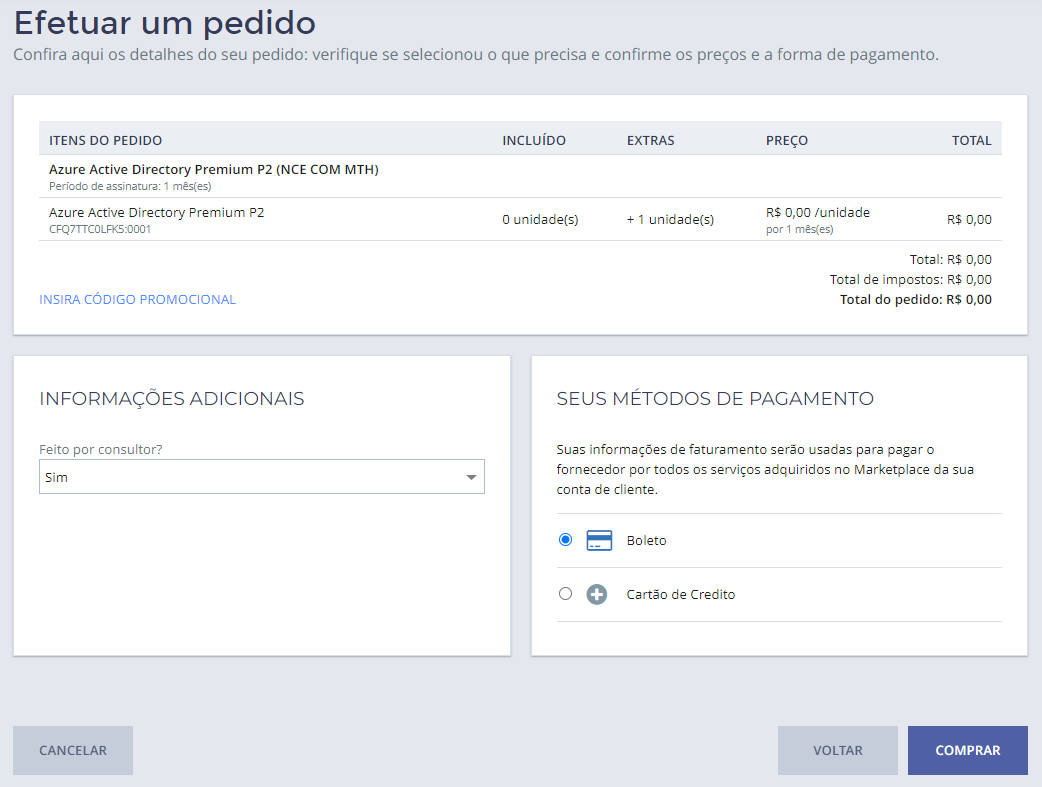This screenshot has height=787, width=1042.
Task: Click the EXTRAS column header
Action: [x=650, y=141]
